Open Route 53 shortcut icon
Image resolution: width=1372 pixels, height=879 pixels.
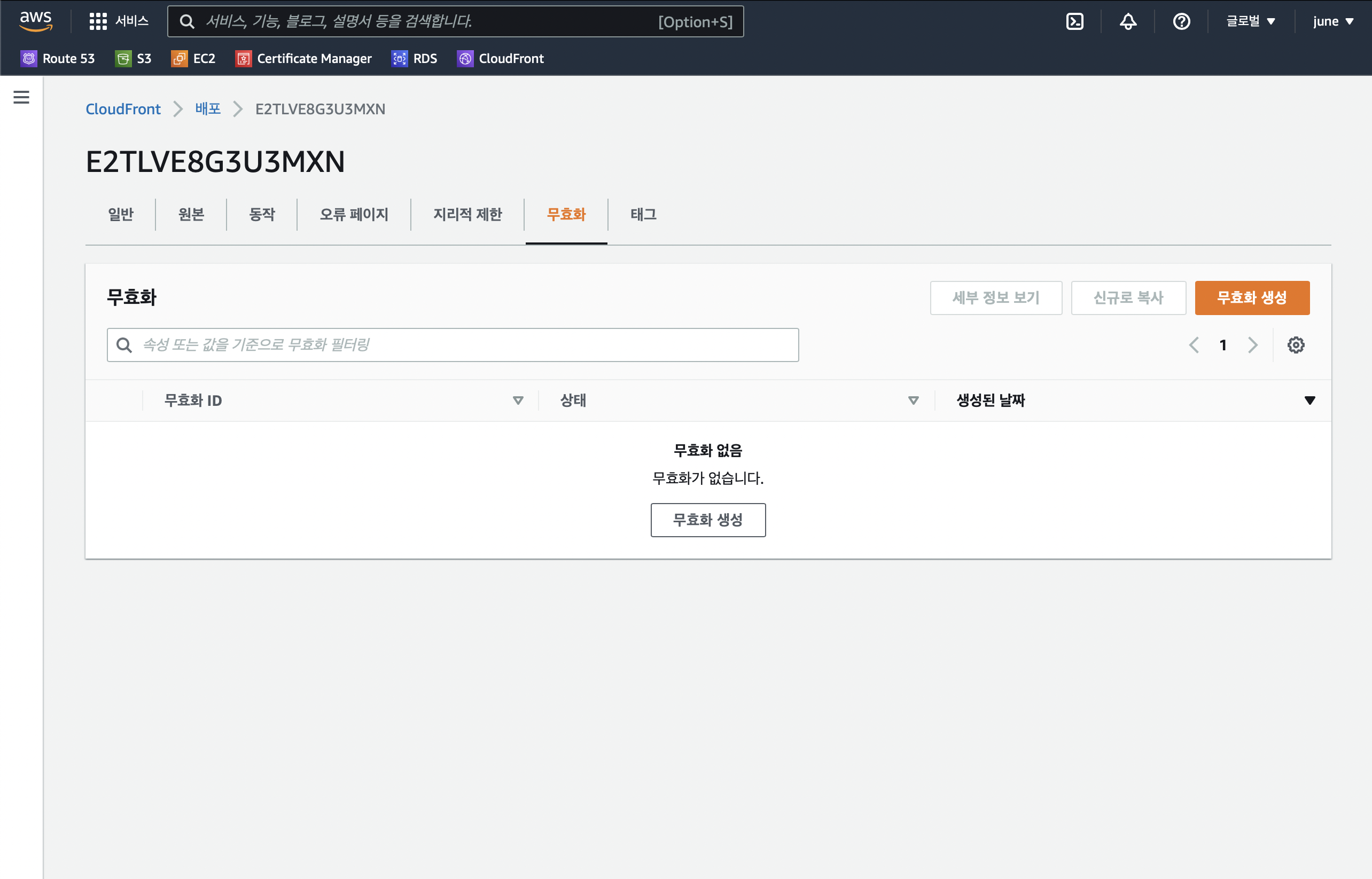tap(28, 58)
